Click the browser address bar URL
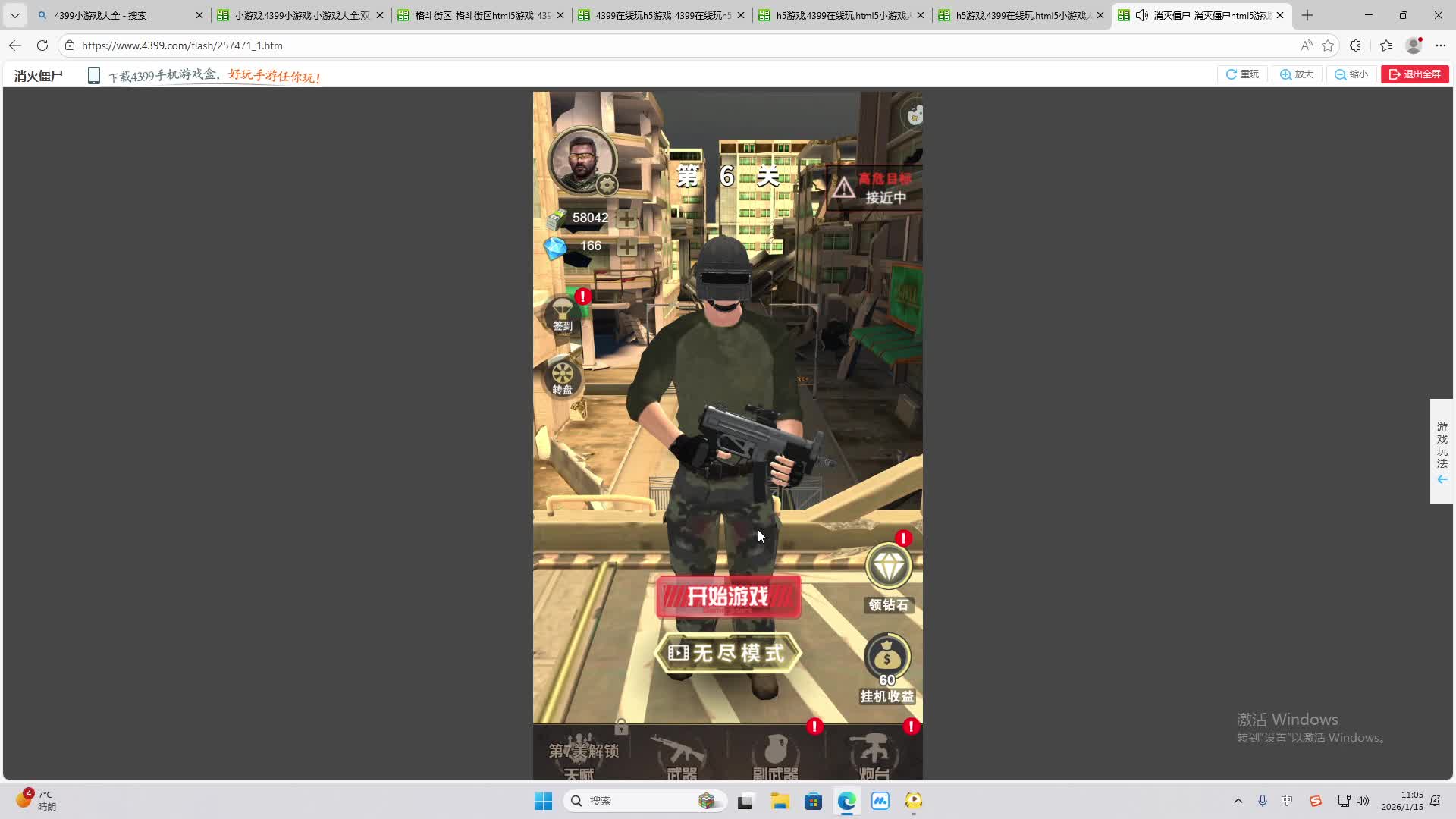Image resolution: width=1456 pixels, height=819 pixels. [x=182, y=45]
